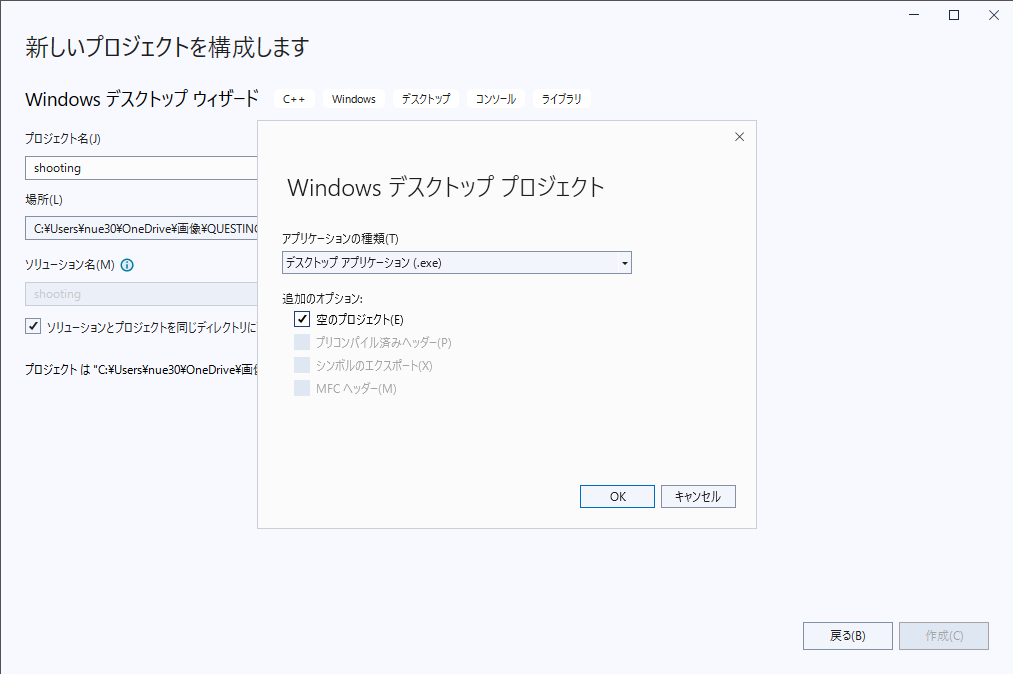Open the アプリケーションの種類 dropdown
1013x674 pixels.
tap(625, 262)
